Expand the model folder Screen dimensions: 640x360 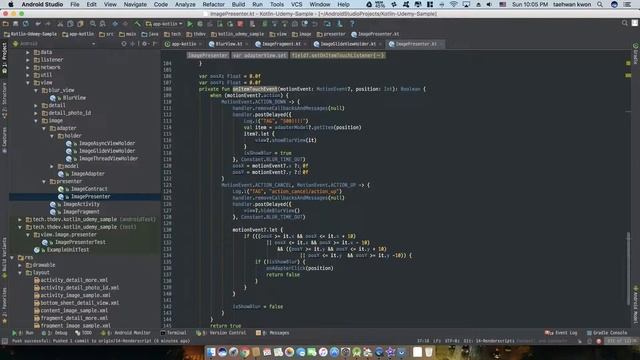point(52,166)
